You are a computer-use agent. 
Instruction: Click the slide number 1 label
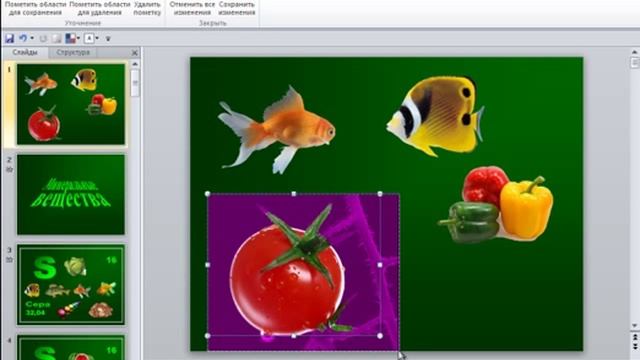(x=9, y=70)
